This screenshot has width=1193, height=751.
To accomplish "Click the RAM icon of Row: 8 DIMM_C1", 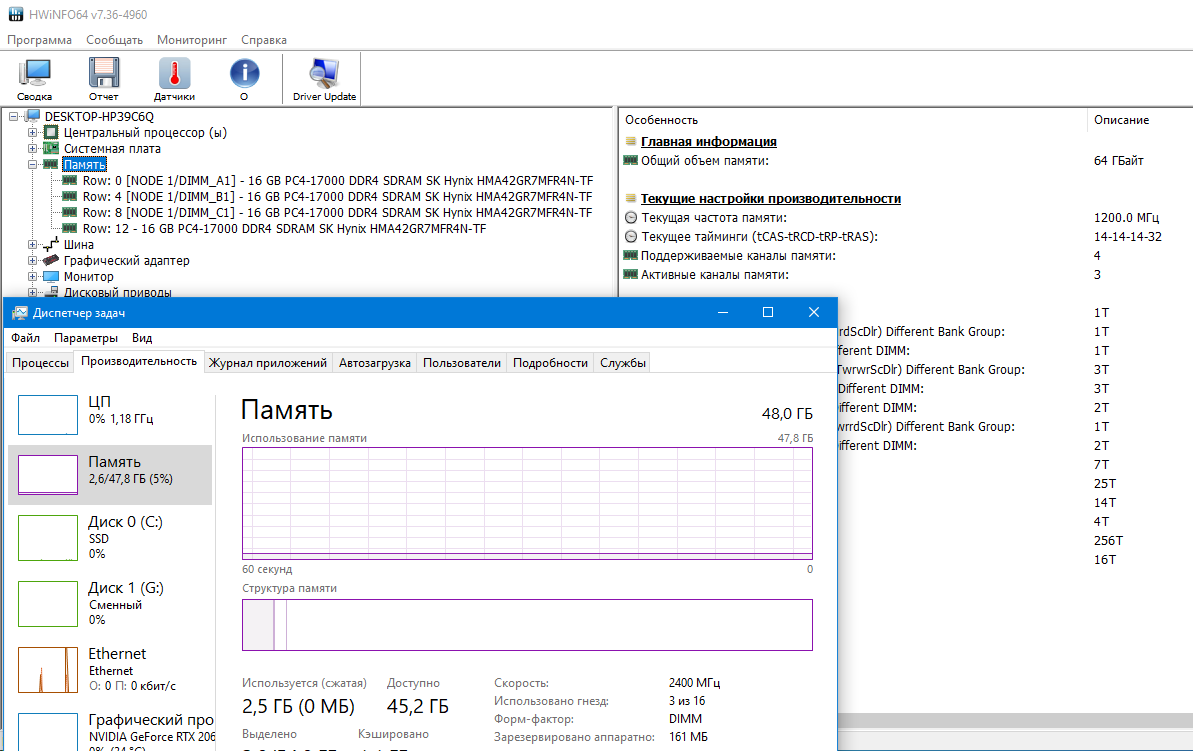I will (x=69, y=212).
